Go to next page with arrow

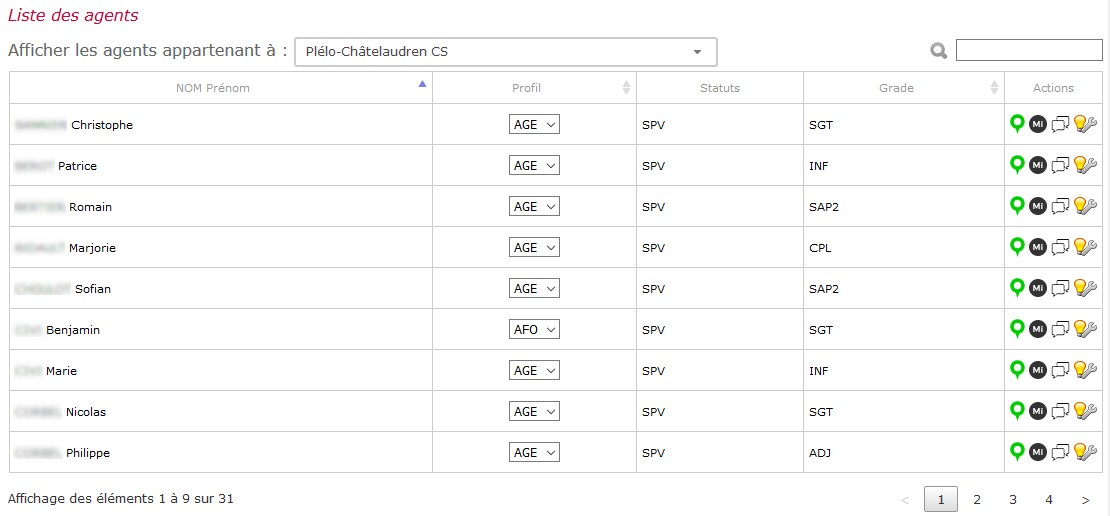(x=1086, y=500)
